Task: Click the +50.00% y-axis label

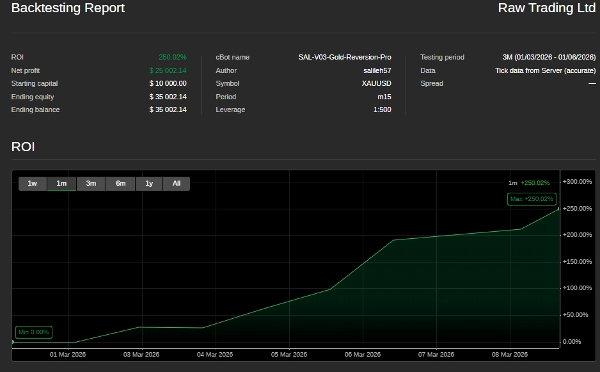Action: [575, 315]
